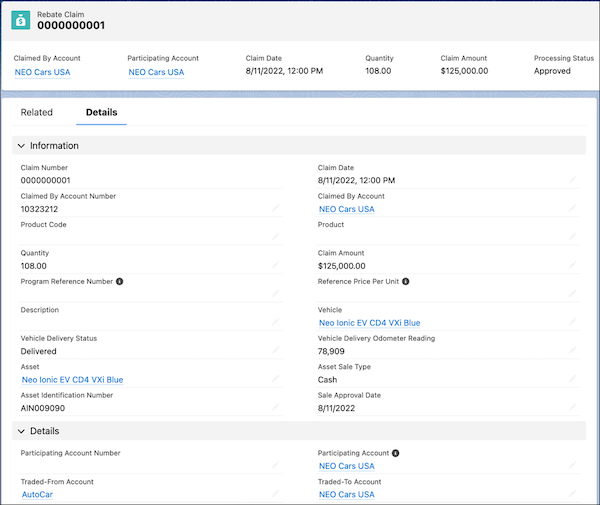Edit the Asset Sale Type pencil icon
The width and height of the screenshot is (600, 505).
(x=572, y=379)
